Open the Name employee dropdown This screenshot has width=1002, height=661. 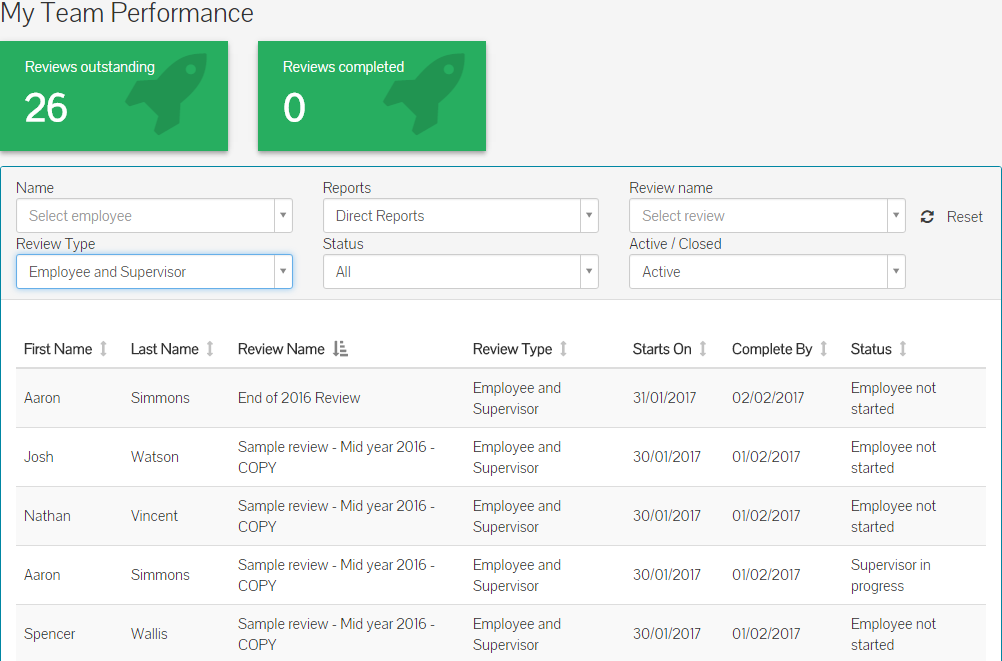tap(154, 215)
